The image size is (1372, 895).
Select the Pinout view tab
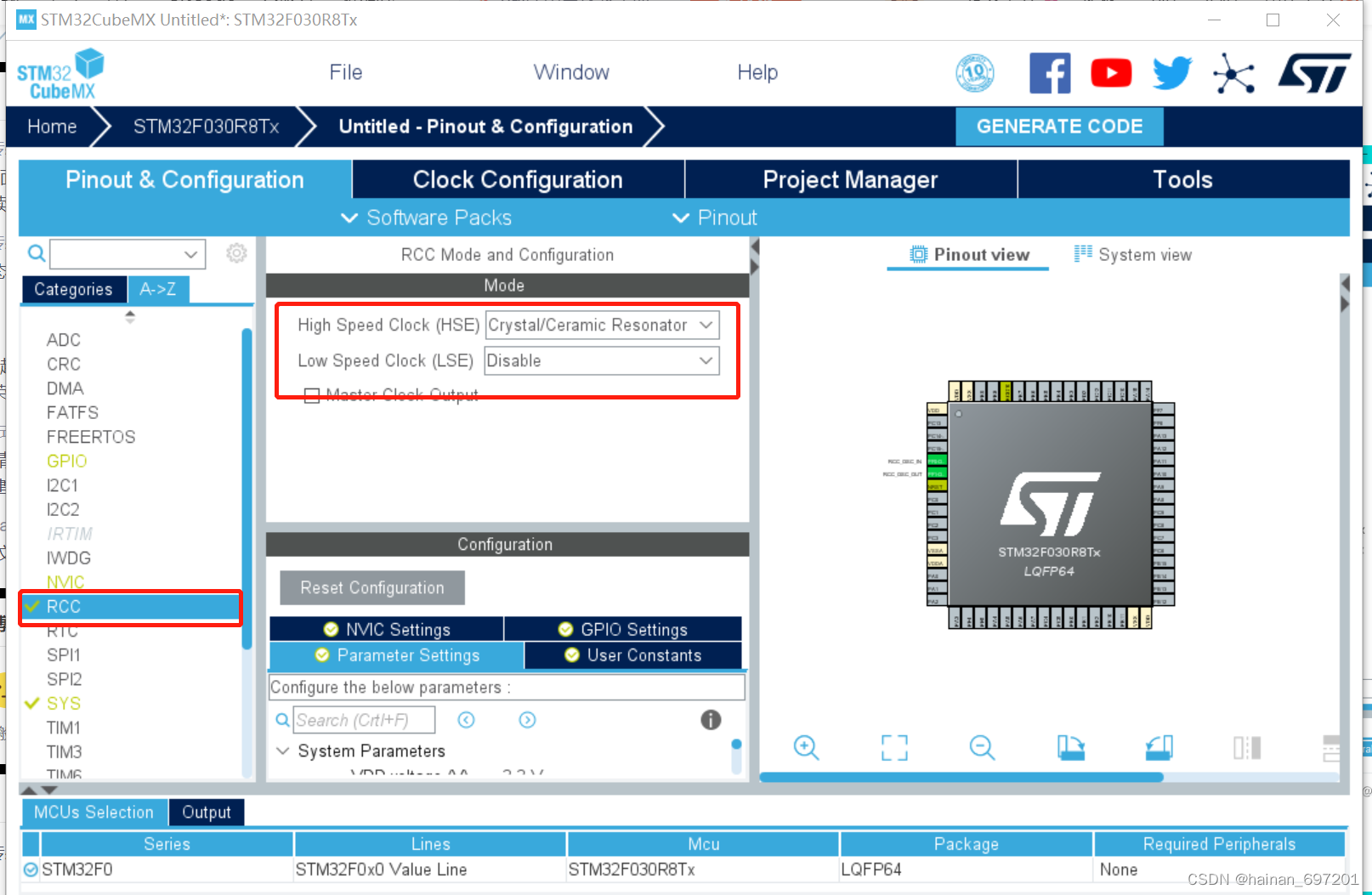point(969,254)
